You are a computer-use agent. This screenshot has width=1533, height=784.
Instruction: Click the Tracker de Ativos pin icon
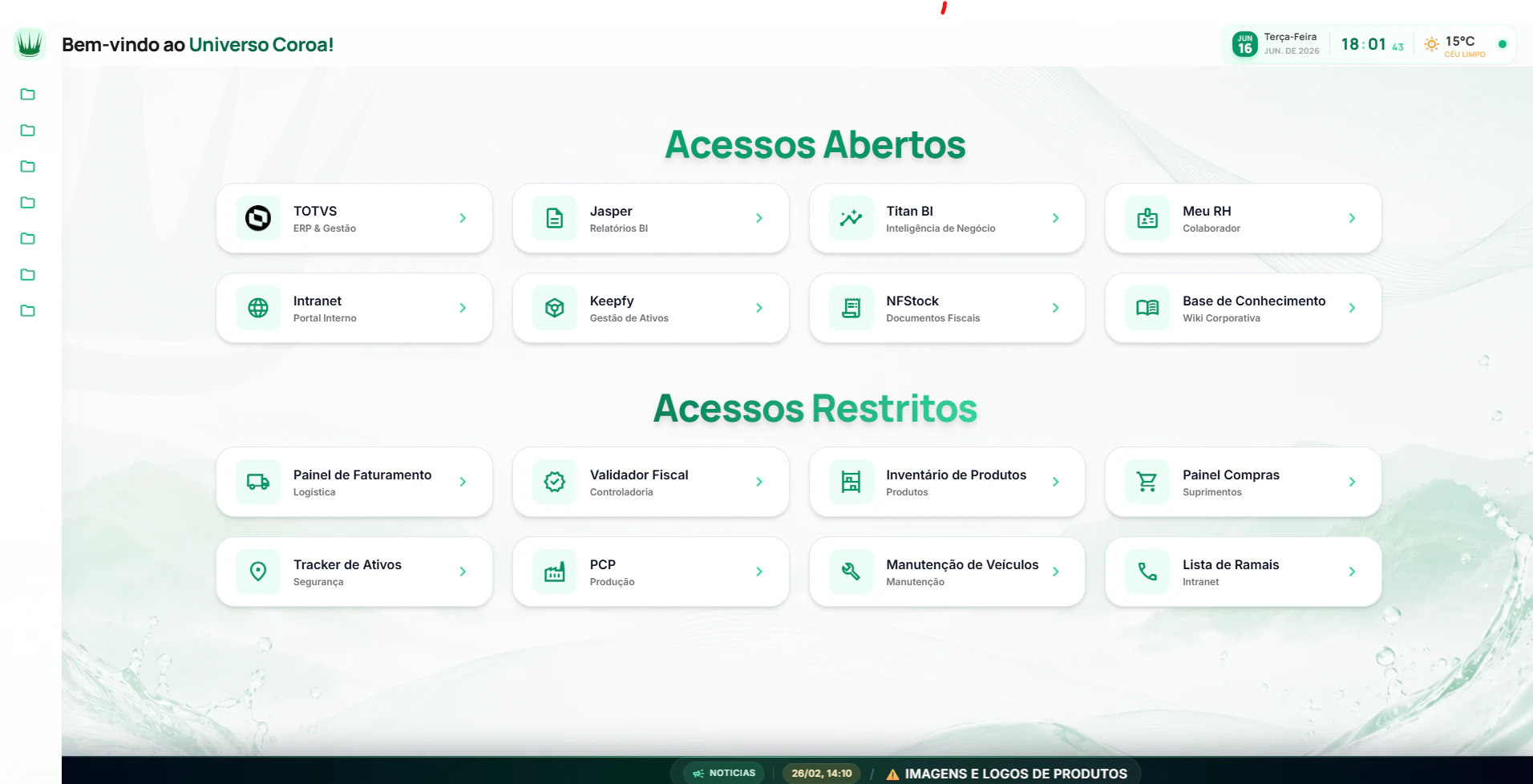[258, 572]
